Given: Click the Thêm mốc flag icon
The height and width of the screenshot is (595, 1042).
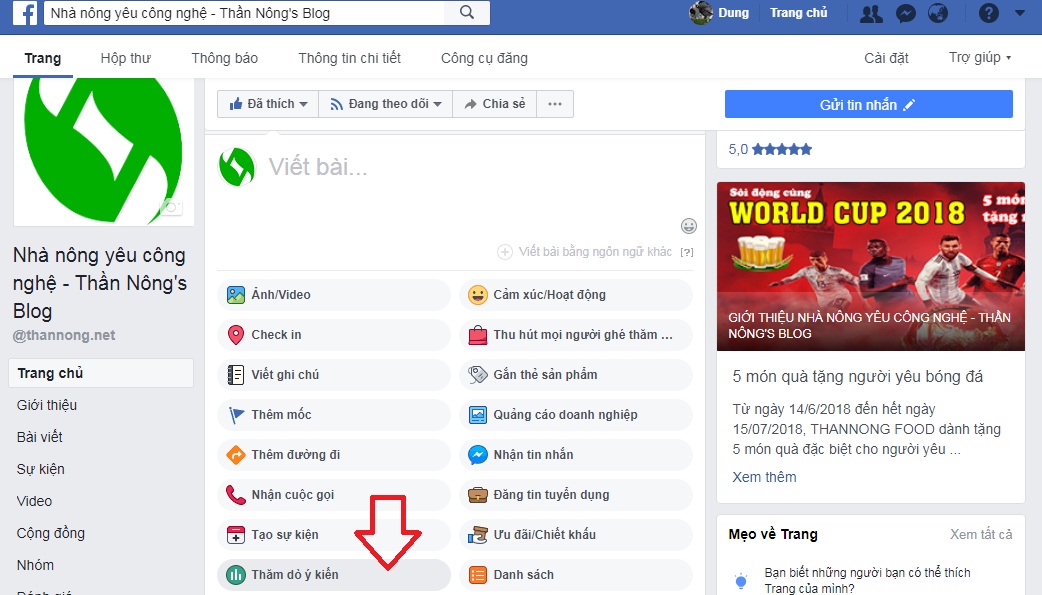Looking at the screenshot, I should (x=236, y=415).
